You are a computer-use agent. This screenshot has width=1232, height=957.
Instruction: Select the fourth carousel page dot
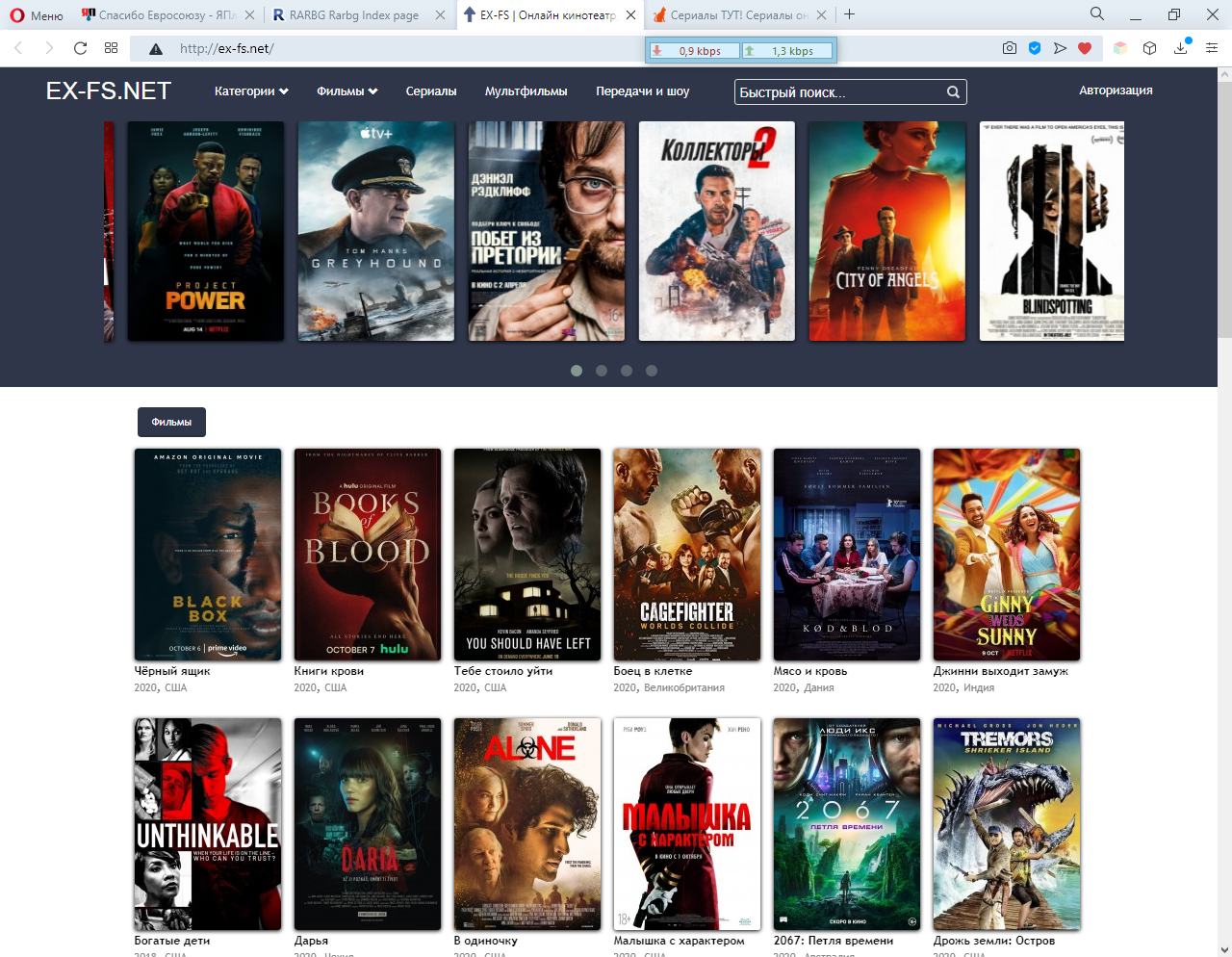point(652,371)
